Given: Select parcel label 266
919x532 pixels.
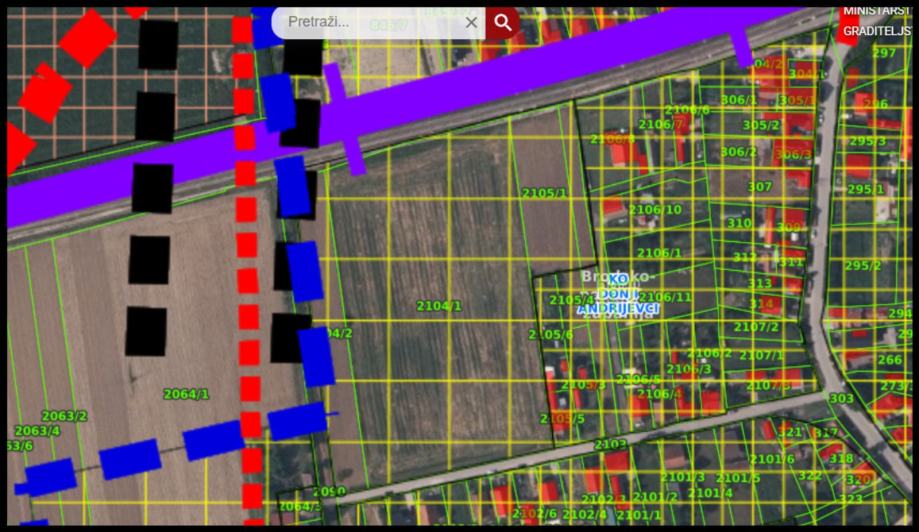Looking at the screenshot, I should (x=890, y=360).
